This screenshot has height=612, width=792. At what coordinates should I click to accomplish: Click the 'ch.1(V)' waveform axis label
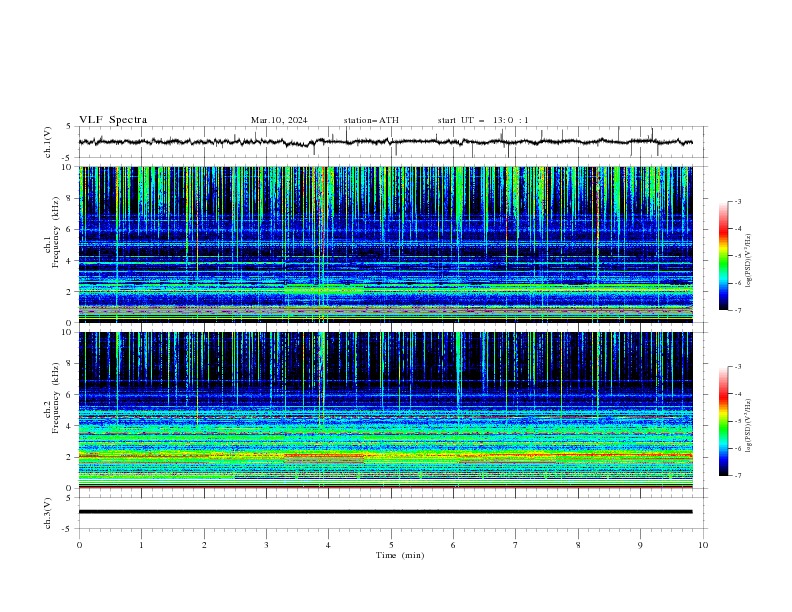click(48, 142)
